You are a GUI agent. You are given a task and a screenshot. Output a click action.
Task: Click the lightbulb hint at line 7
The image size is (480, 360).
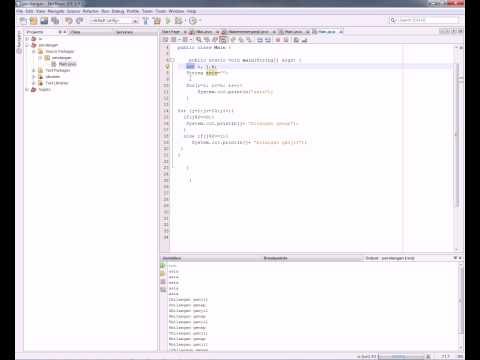[x=168, y=66]
